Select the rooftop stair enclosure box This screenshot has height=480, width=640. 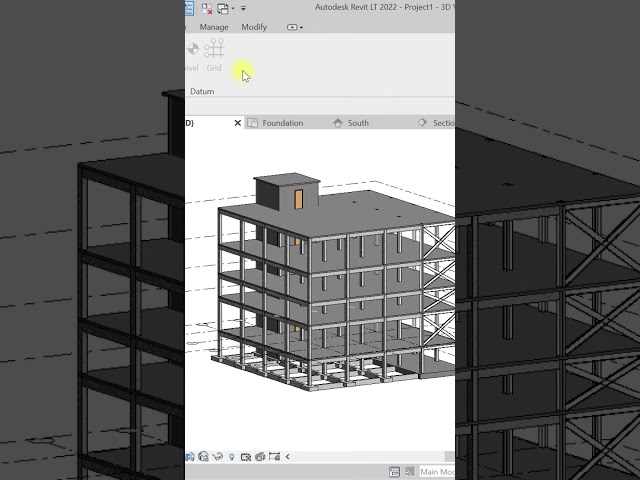287,191
